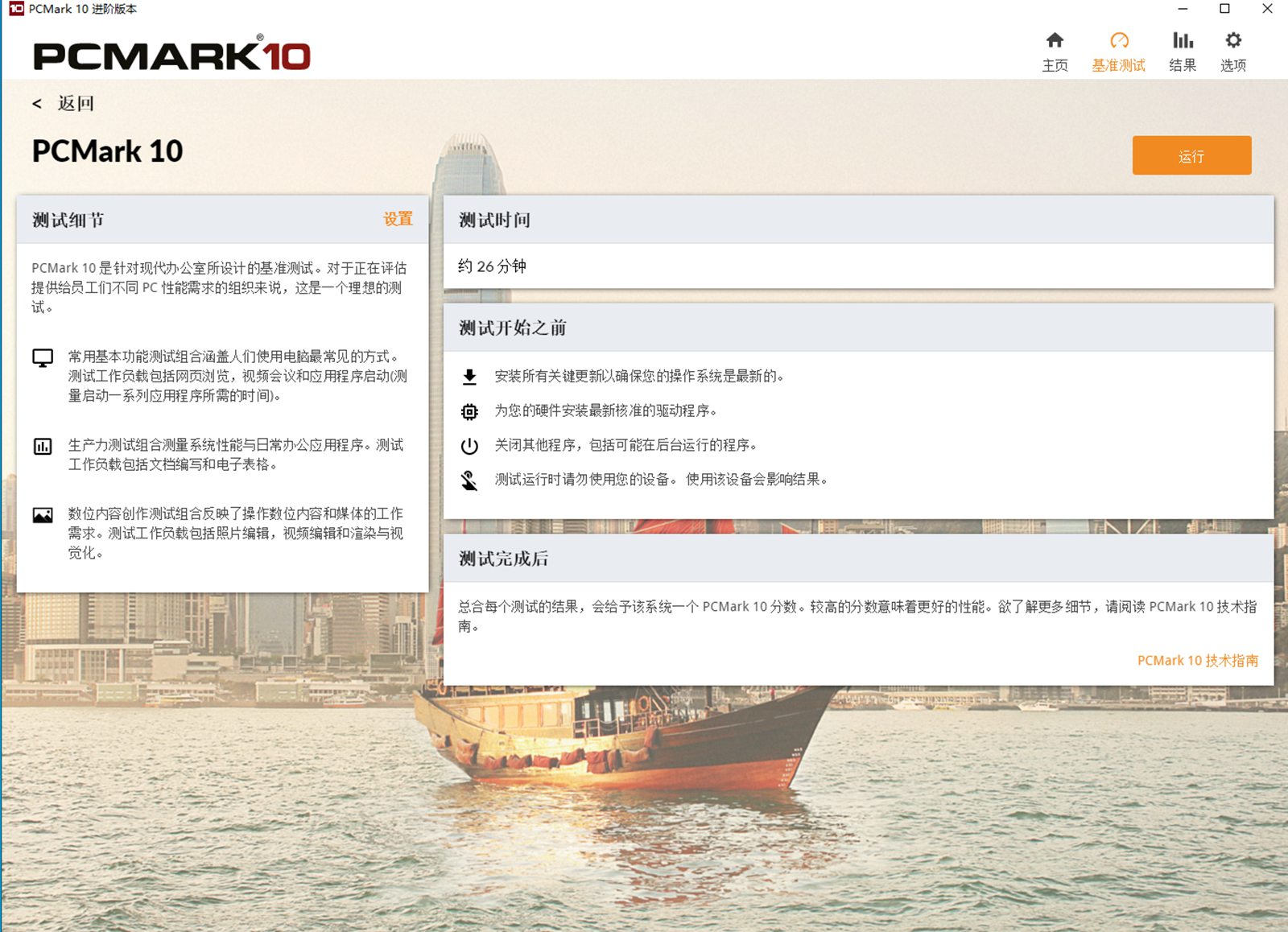Open 设置 in the 测试细节 panel
The height and width of the screenshot is (932, 1288).
tap(398, 219)
